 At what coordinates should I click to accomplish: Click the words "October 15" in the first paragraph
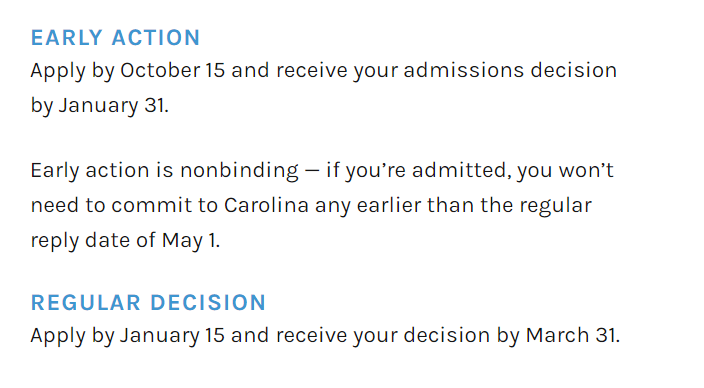pos(172,71)
